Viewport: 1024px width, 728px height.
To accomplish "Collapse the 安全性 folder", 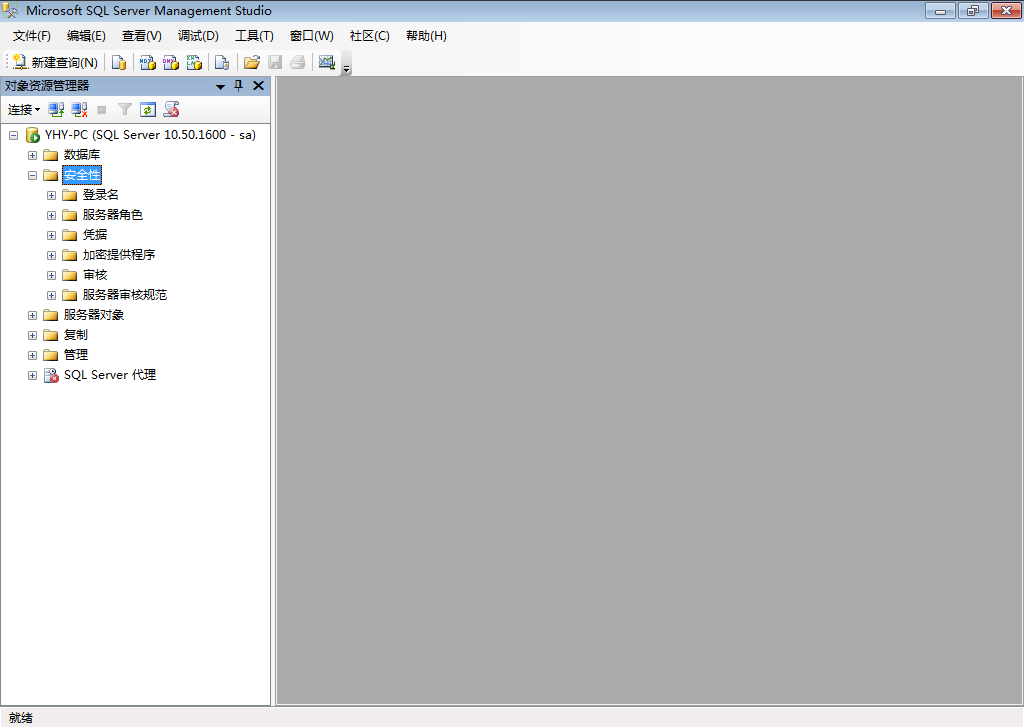I will point(32,176).
